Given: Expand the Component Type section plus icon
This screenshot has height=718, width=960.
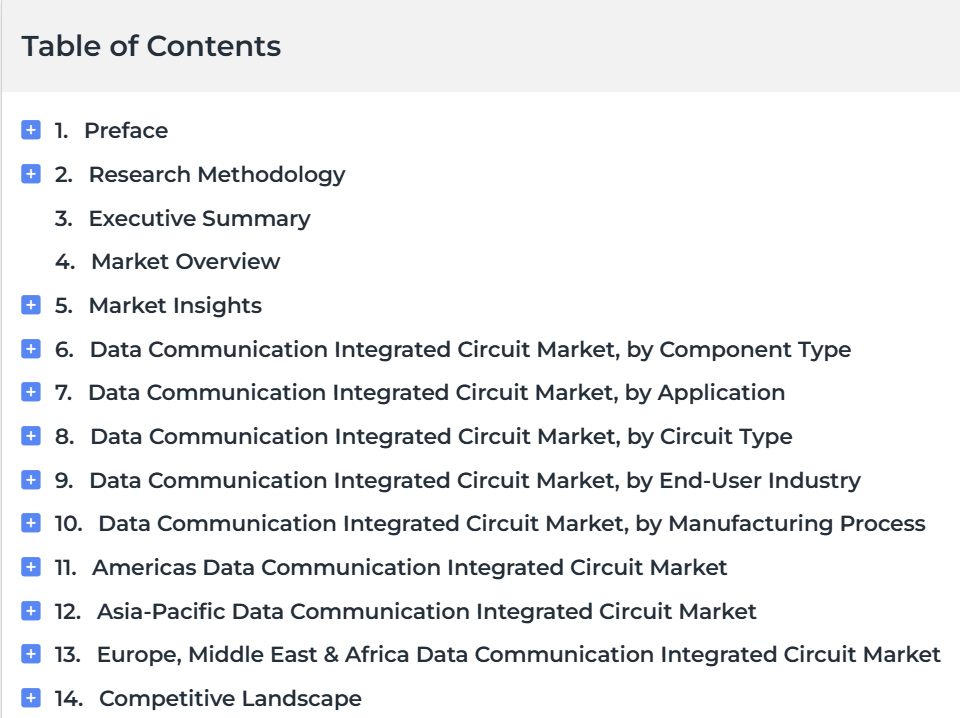Looking at the screenshot, I should coord(31,349).
